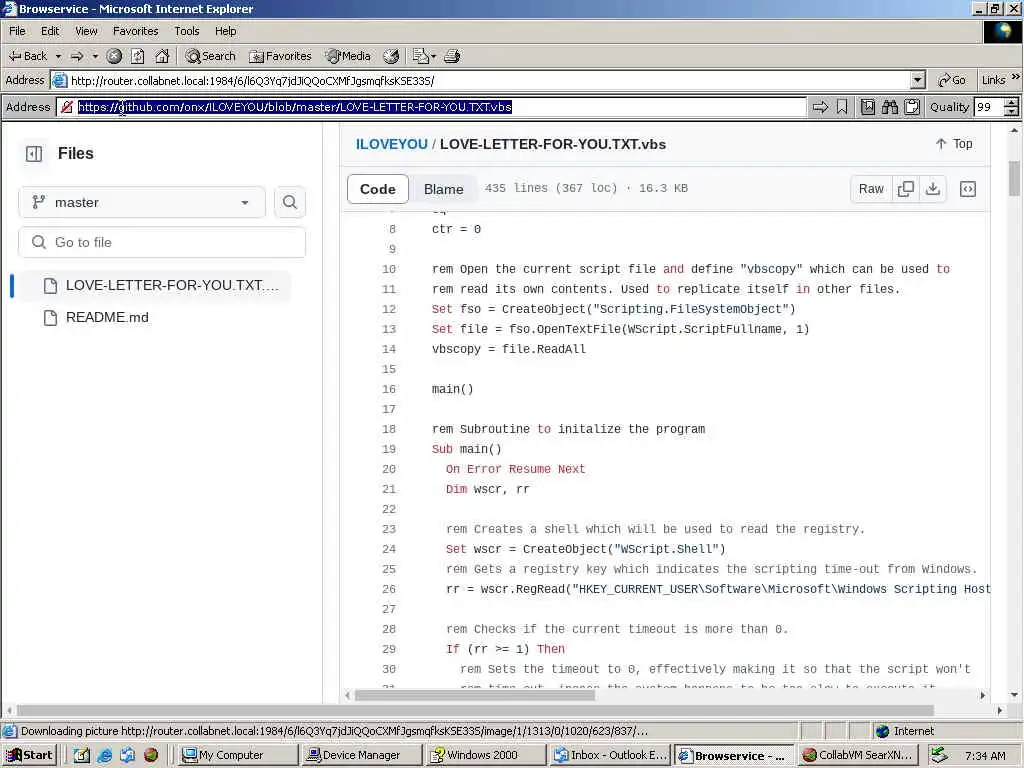The image size is (1024, 768).
Task: Open the ILOVEYOU breadcrumb link
Action: [x=392, y=144]
